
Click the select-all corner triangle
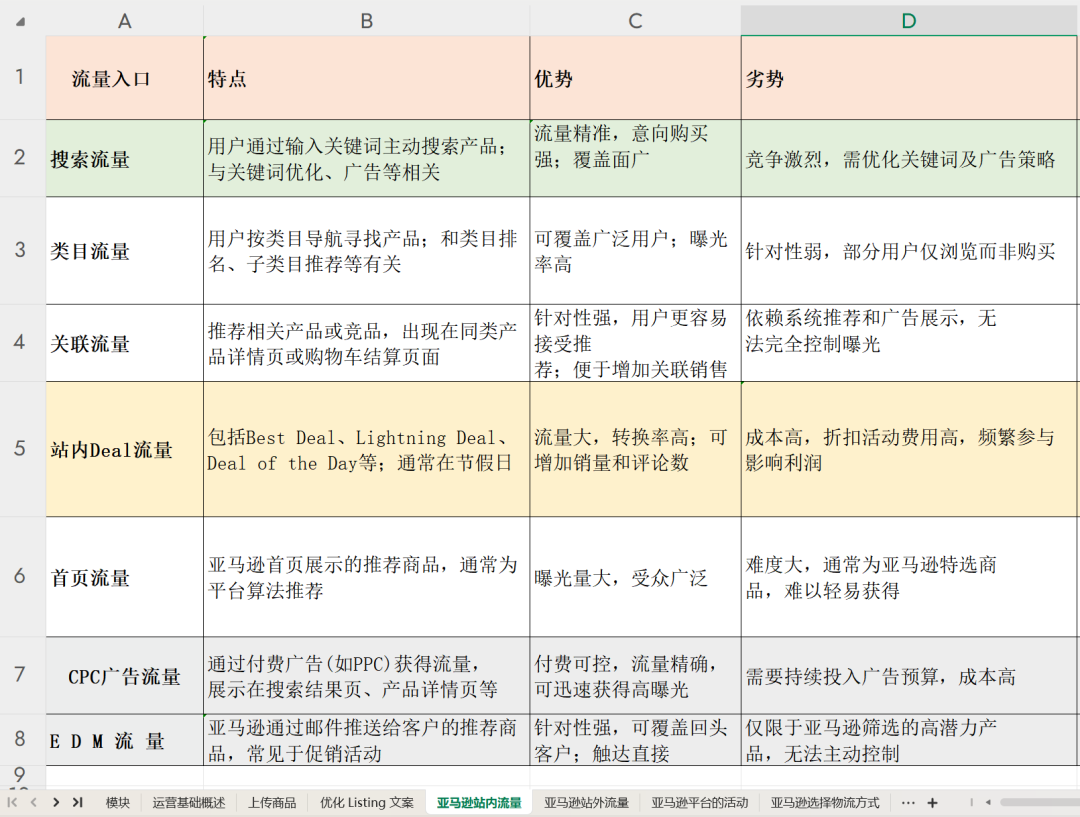[21, 21]
